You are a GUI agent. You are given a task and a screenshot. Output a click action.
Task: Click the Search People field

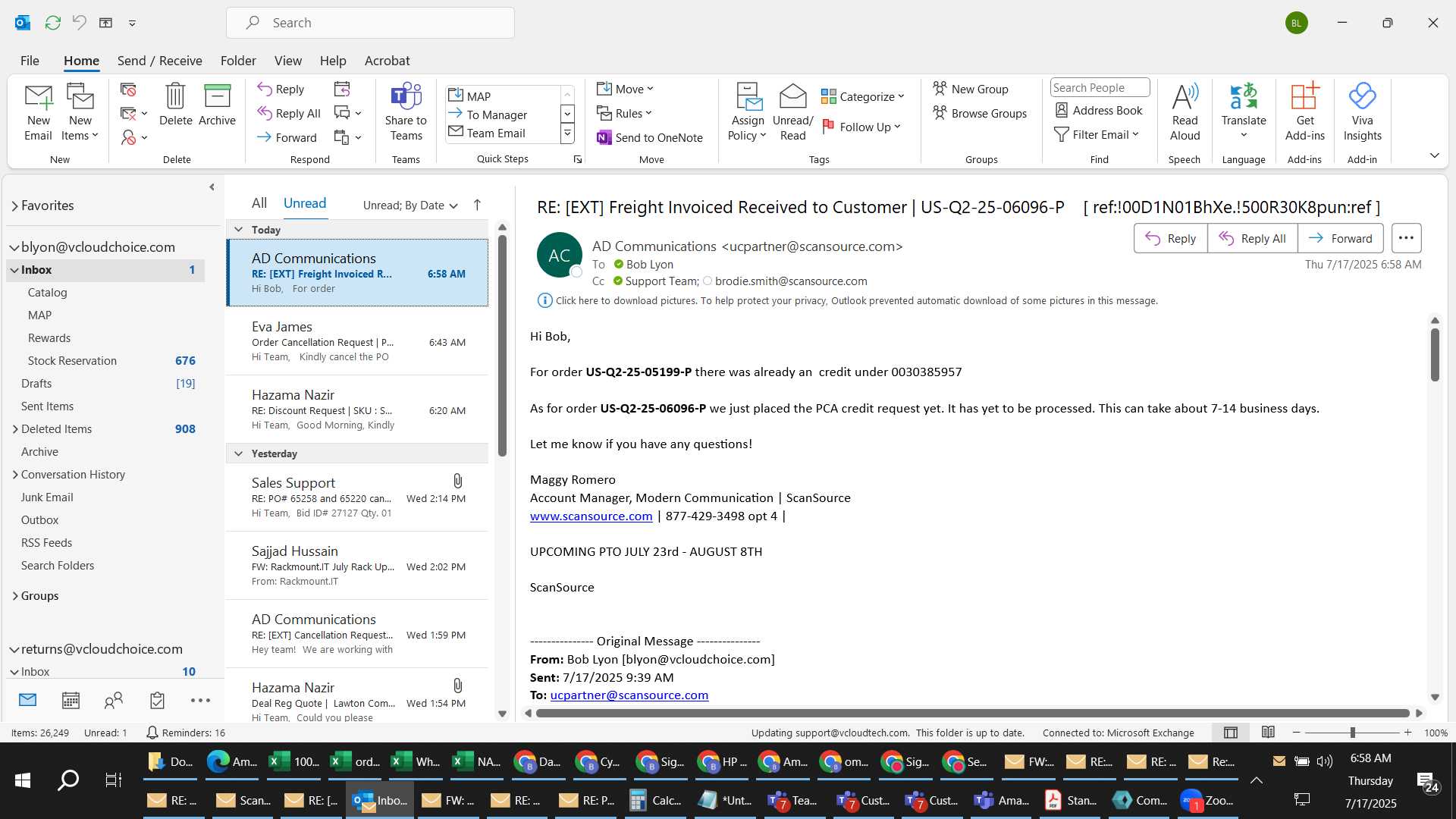(1100, 87)
